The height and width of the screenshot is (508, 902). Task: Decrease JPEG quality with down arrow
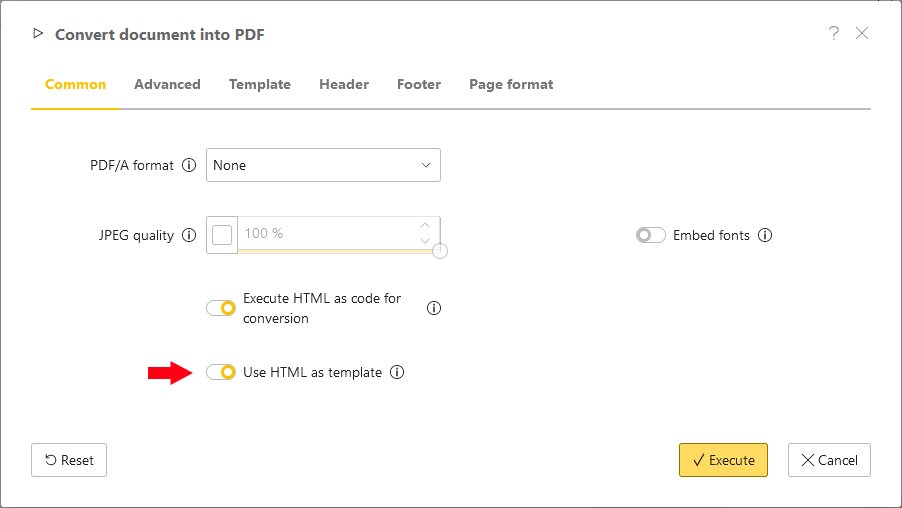pyautogui.click(x=425, y=241)
